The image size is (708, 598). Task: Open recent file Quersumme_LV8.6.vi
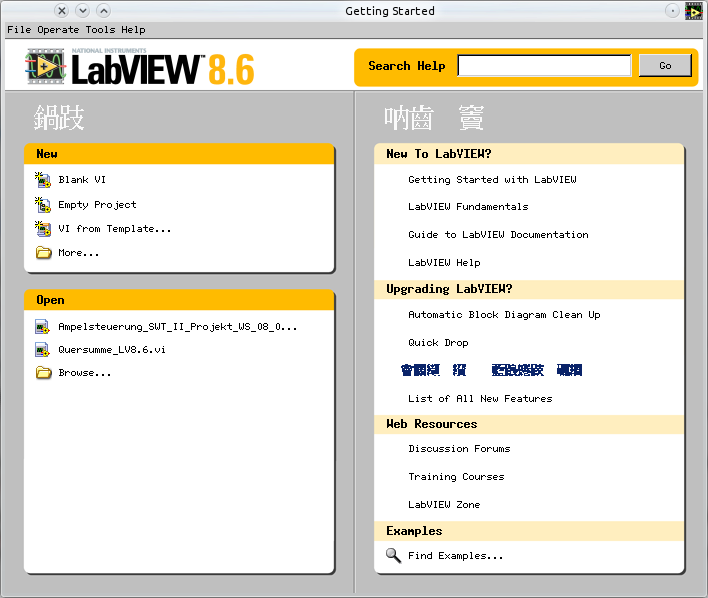click(112, 350)
